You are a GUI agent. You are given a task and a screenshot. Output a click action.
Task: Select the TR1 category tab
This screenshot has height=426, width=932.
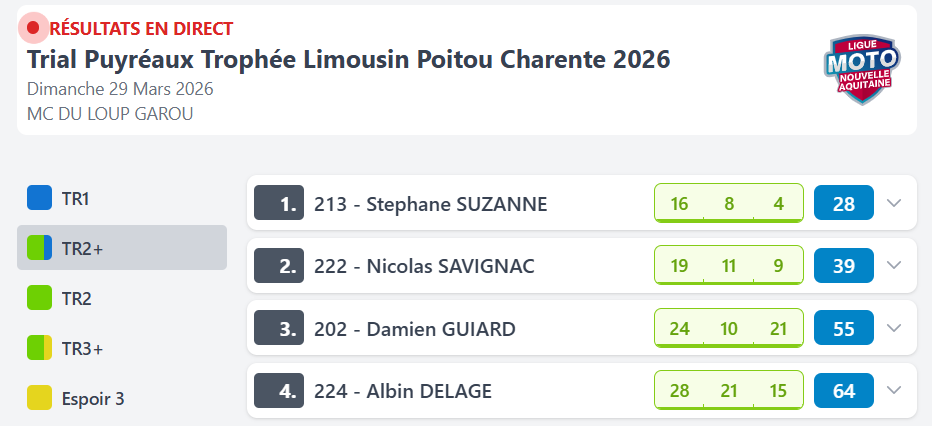tap(76, 198)
